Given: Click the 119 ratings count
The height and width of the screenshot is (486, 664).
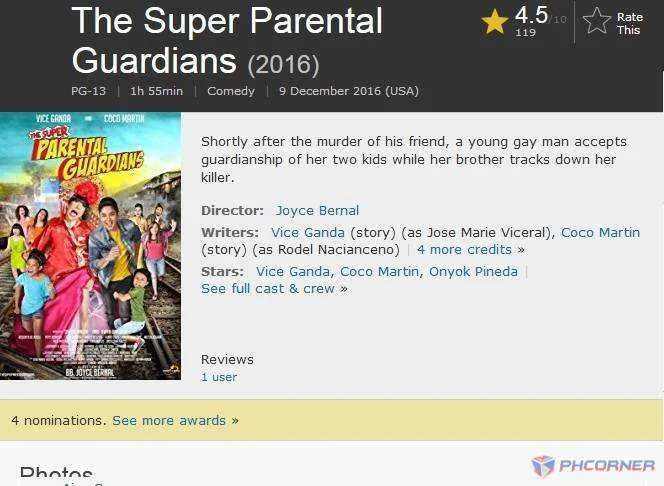Looking at the screenshot, I should click(x=526, y=32).
